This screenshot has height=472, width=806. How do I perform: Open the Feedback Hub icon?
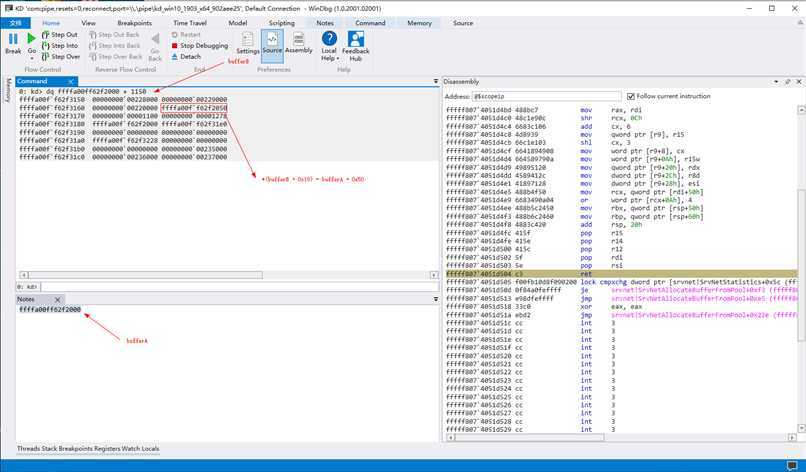click(356, 39)
